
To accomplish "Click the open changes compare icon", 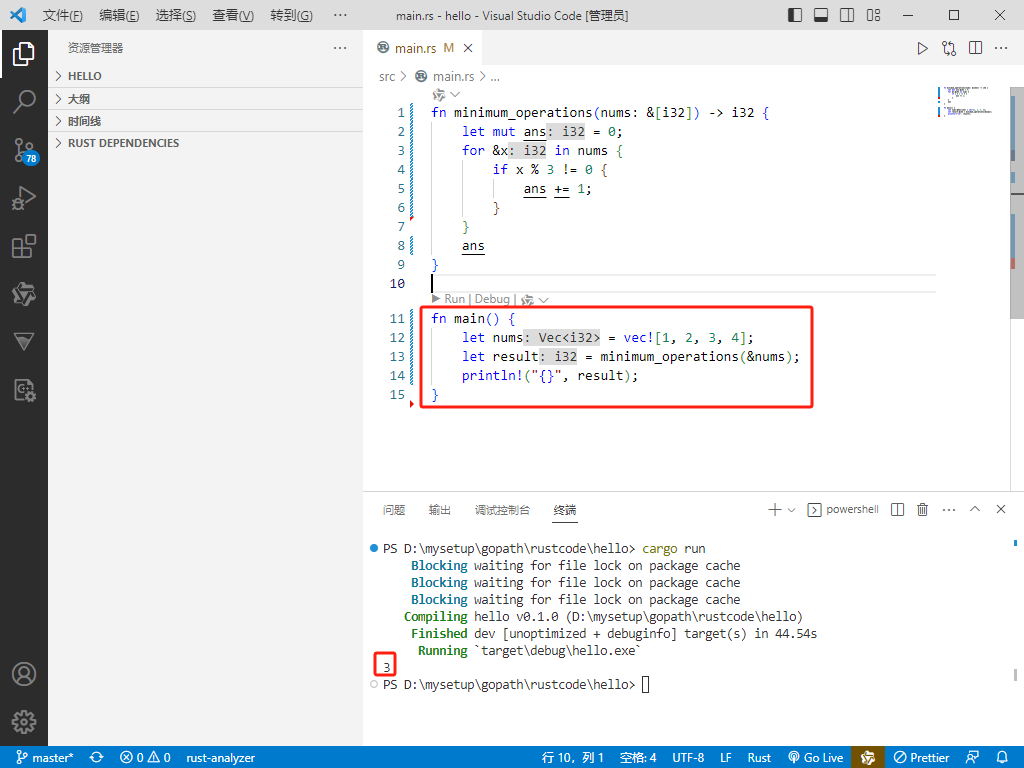I will 949,48.
